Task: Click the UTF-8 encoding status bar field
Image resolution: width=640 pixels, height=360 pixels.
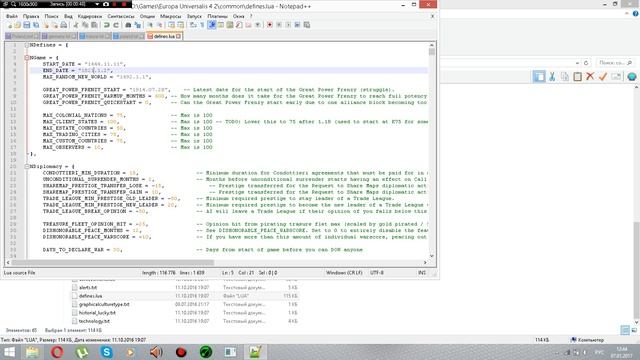Action: click(377, 273)
